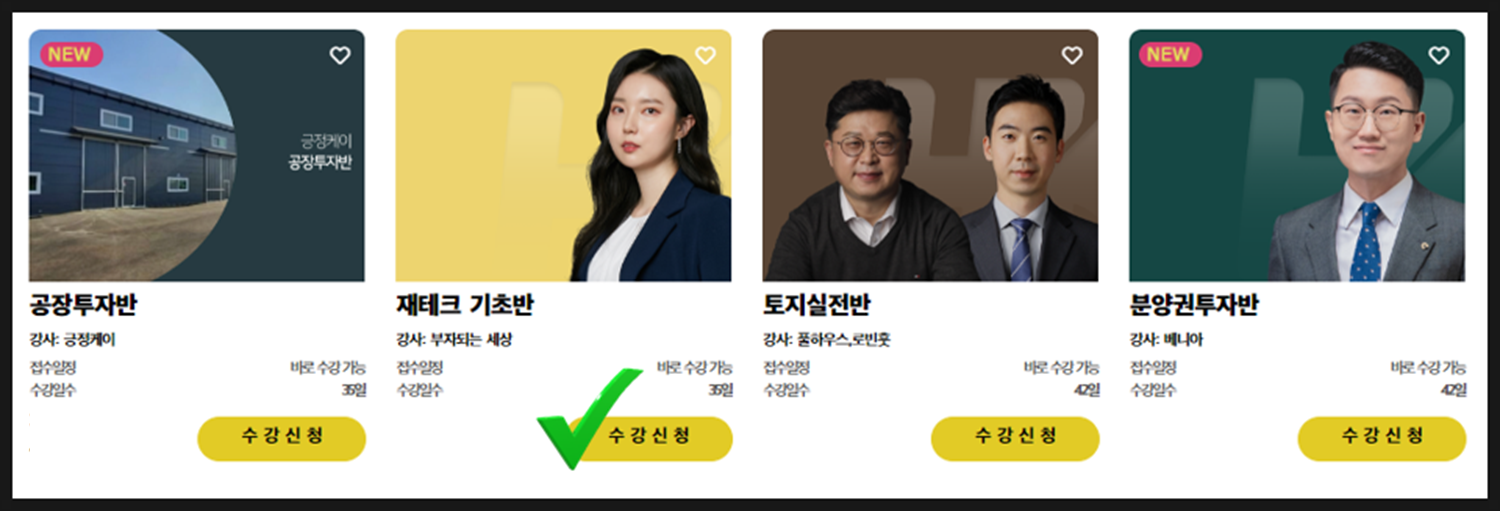Open the 공장투자반 course title

point(83,306)
